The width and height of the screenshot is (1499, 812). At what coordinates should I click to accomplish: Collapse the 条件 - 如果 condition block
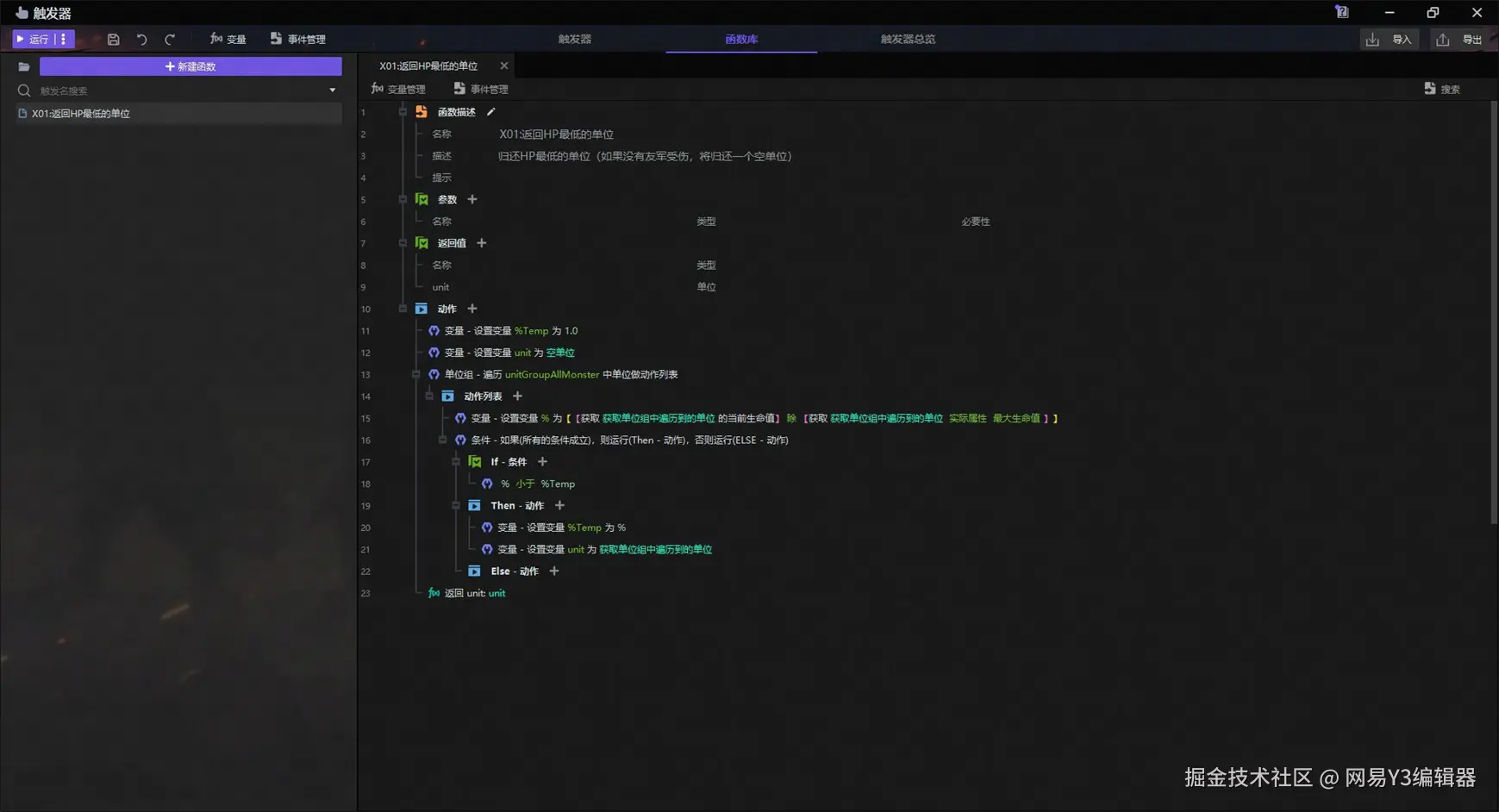point(443,440)
